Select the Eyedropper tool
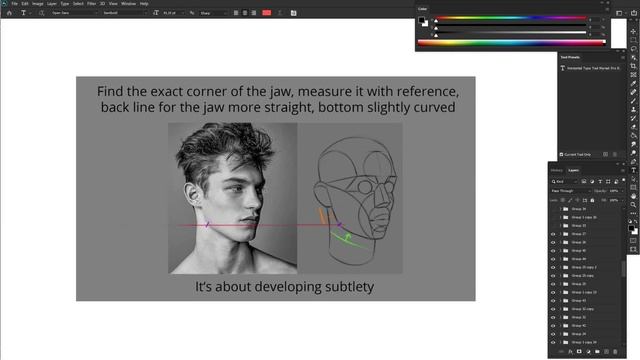 [633, 83]
